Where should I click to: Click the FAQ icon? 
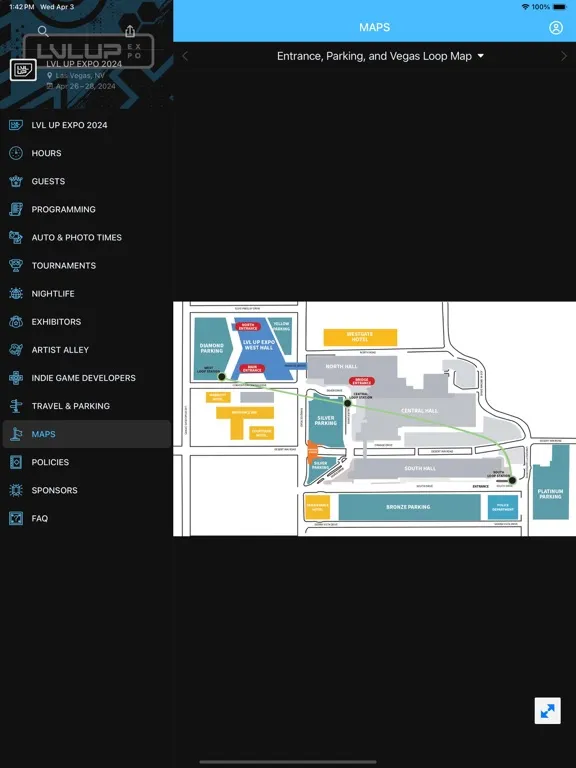(x=16, y=518)
